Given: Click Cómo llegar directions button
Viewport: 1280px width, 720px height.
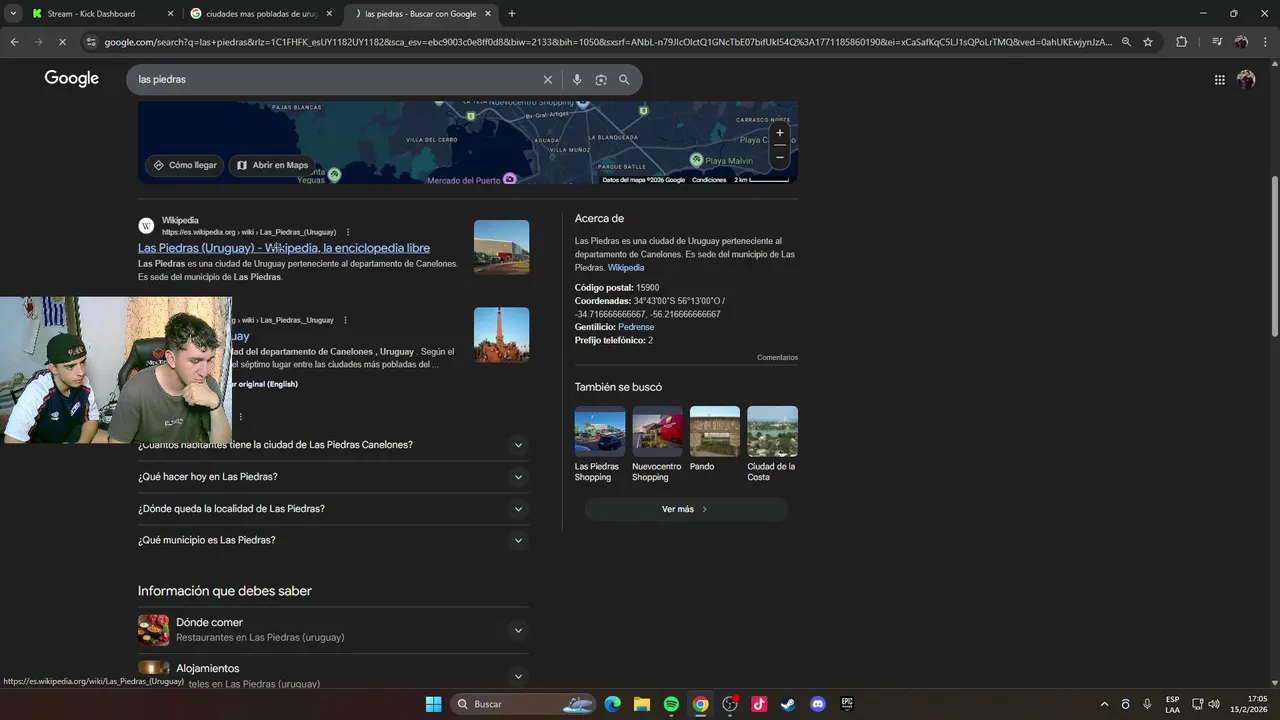Looking at the screenshot, I should (184, 165).
